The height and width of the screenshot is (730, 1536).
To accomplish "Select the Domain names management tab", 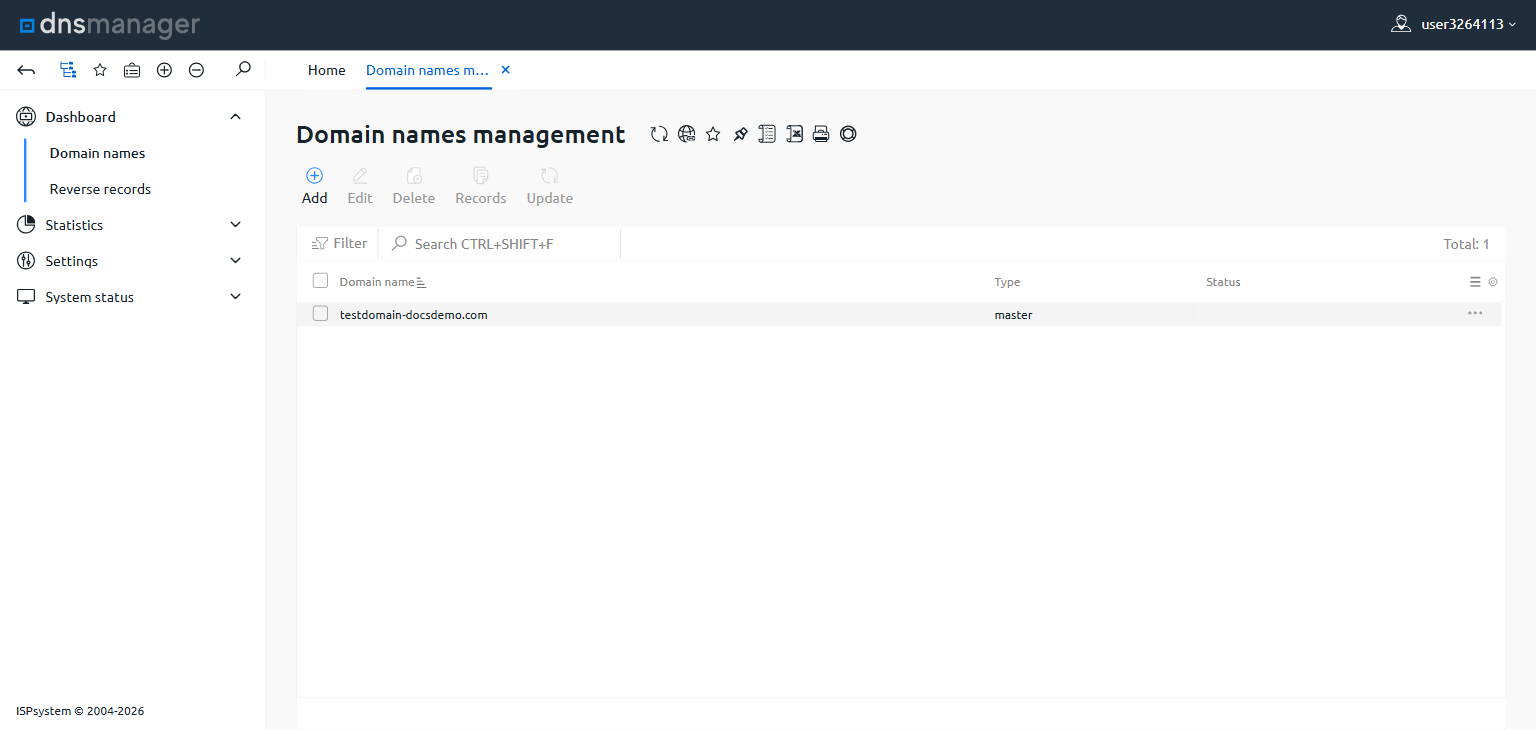I will coord(428,70).
